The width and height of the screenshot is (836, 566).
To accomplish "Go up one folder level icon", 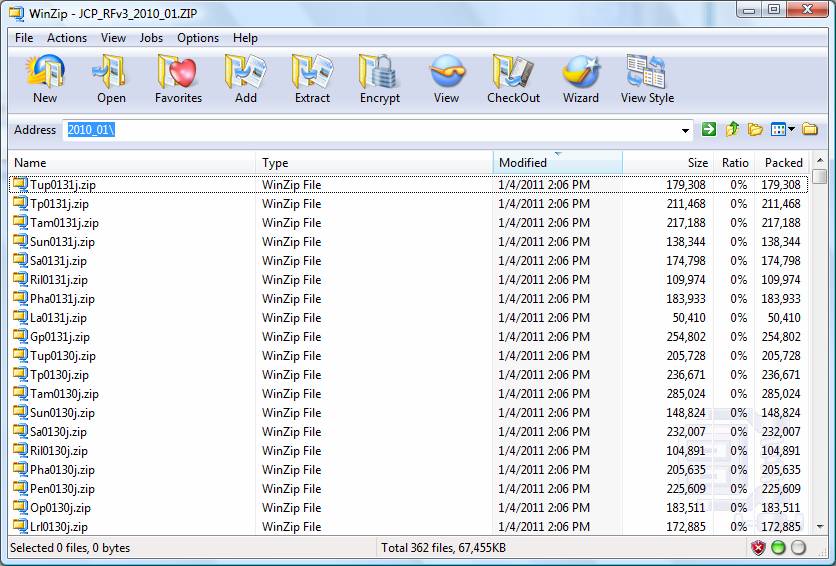I will tap(732, 130).
